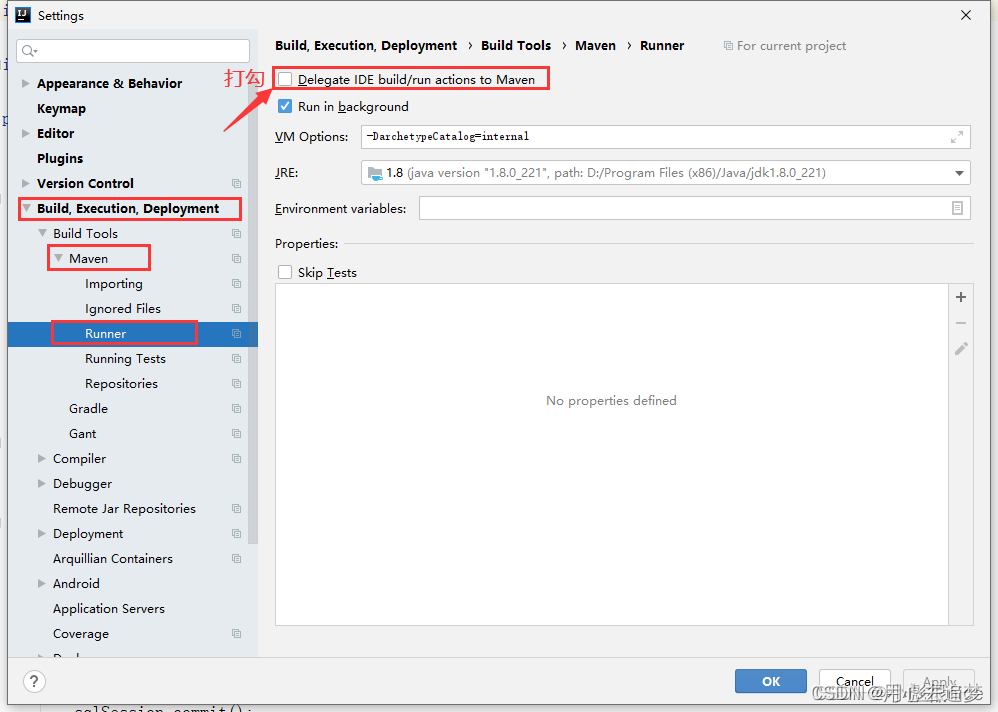Collapse the Build Tools node
This screenshot has height=712, width=998.
click(x=43, y=233)
